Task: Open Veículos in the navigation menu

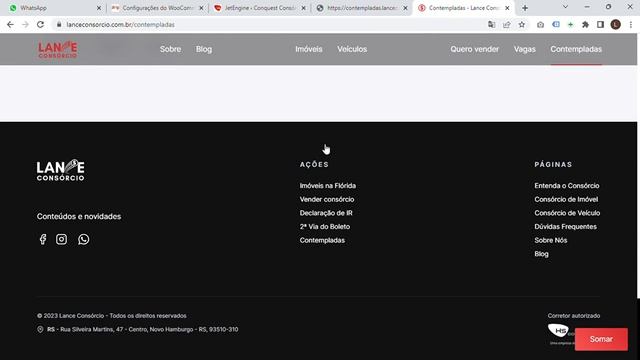Action: [352, 49]
